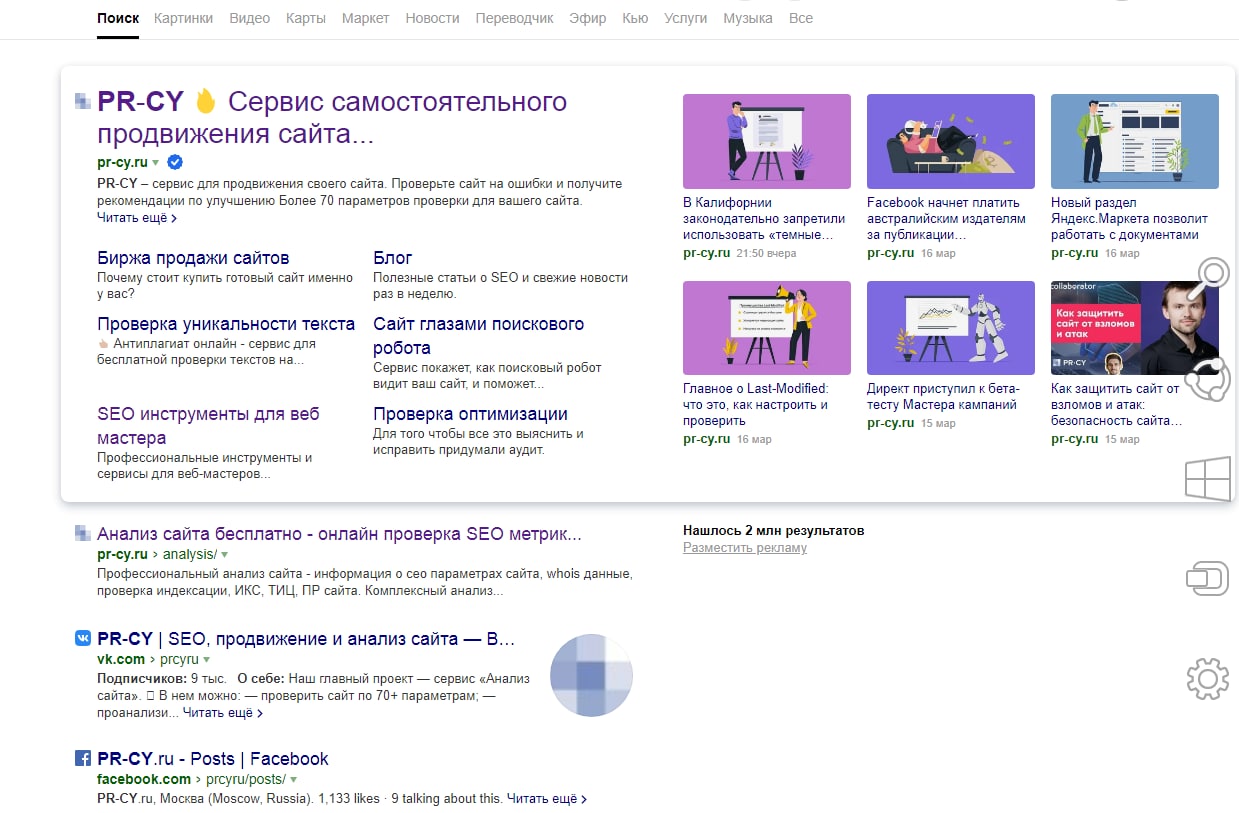This screenshot has width=1239, height=813.
Task: Click the toggle-shaped icon on the right sidebar
Action: [1207, 579]
